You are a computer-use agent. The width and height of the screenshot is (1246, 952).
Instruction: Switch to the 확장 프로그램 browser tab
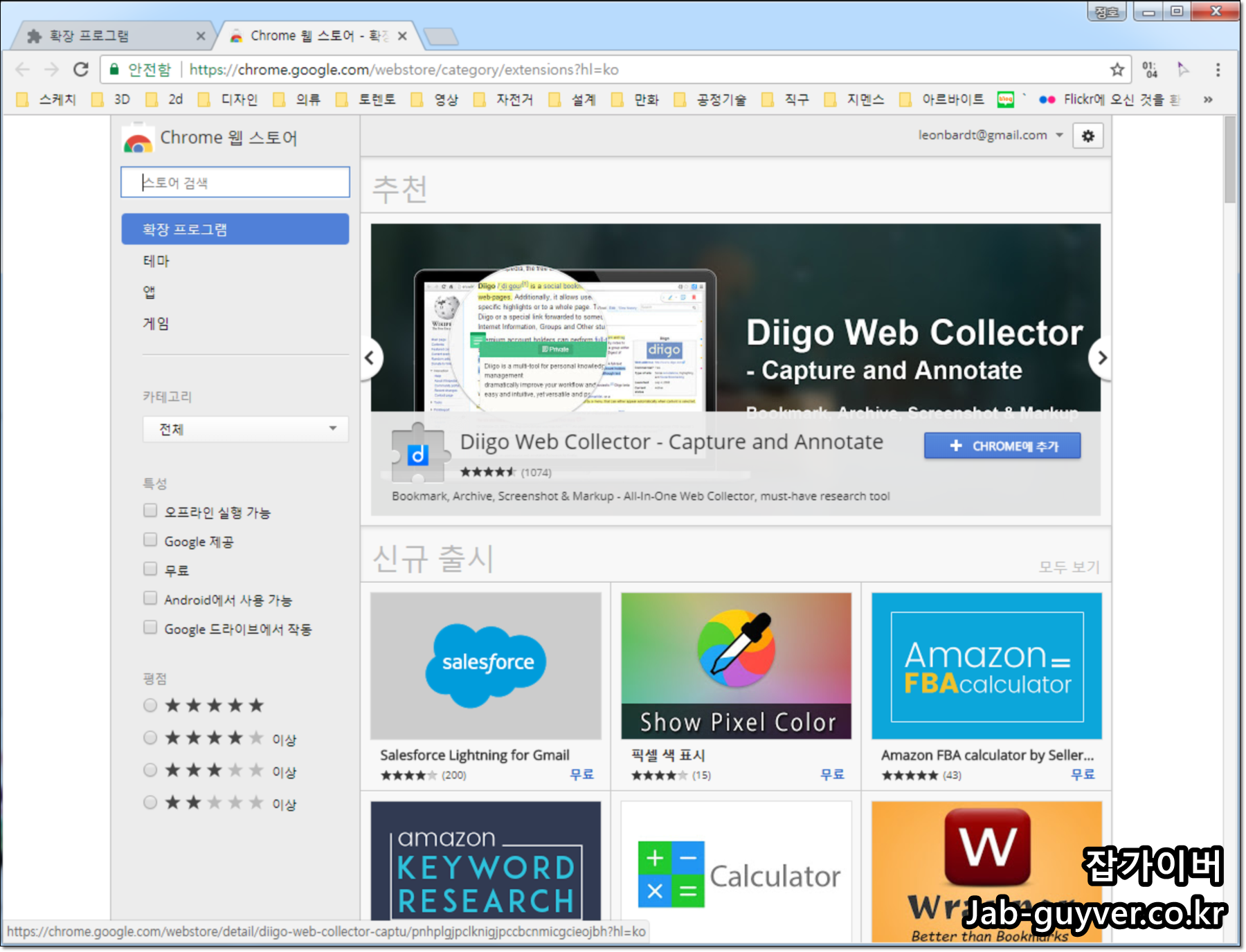click(114, 36)
